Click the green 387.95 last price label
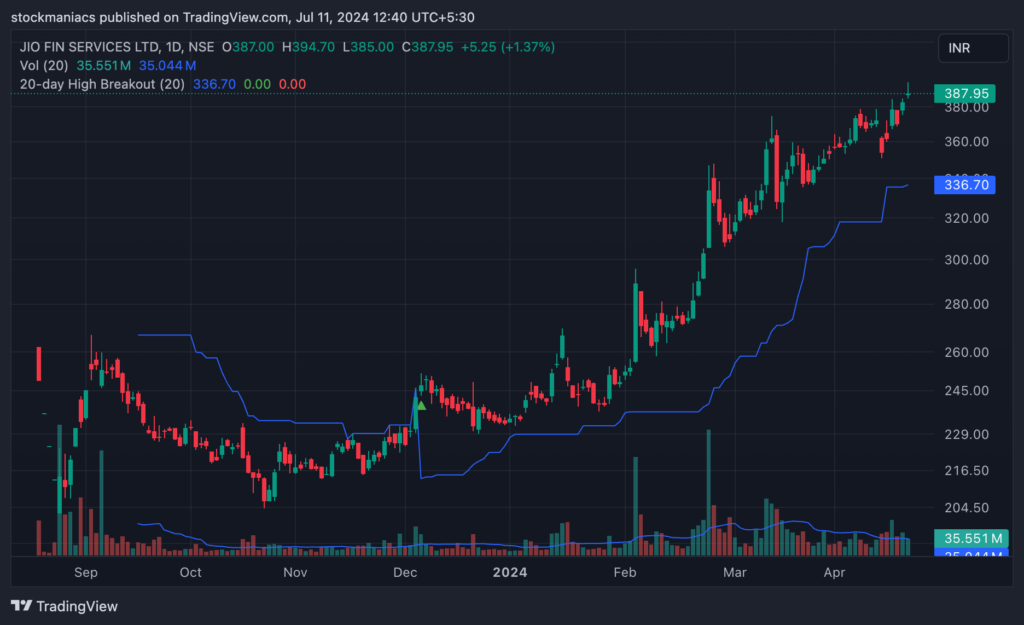This screenshot has width=1024, height=625. pyautogui.click(x=965, y=93)
